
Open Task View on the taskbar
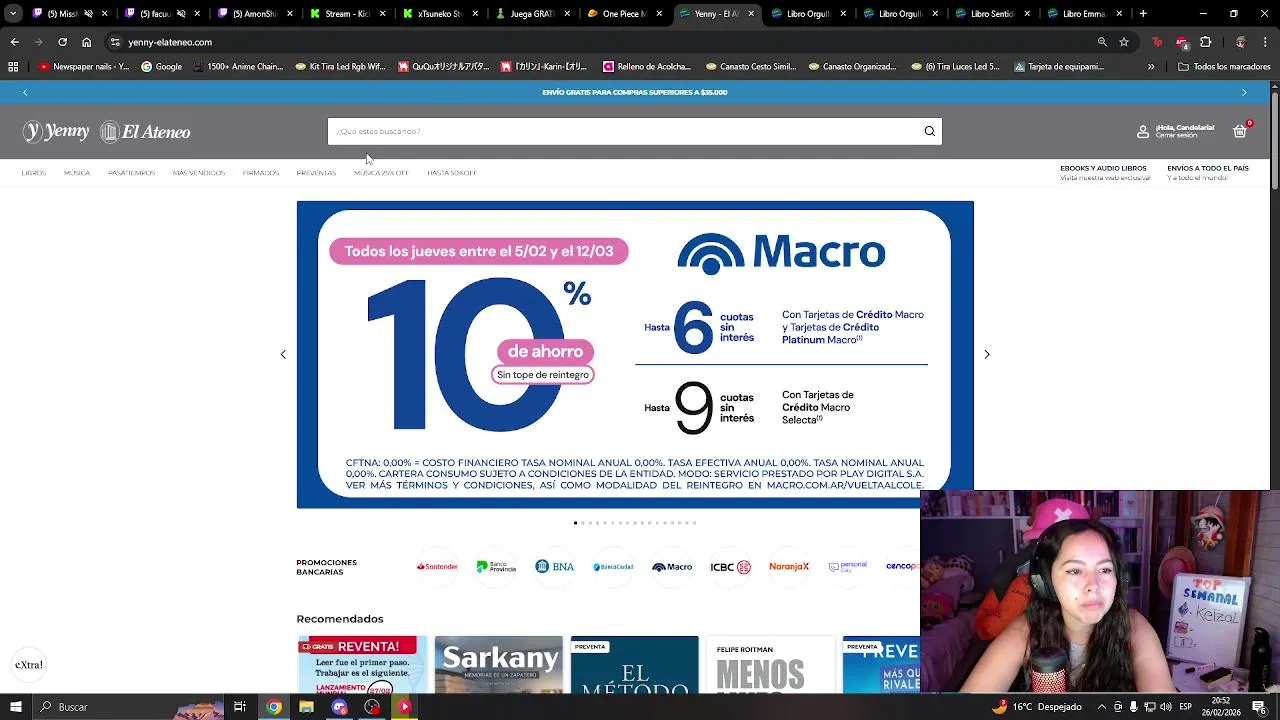(x=240, y=707)
